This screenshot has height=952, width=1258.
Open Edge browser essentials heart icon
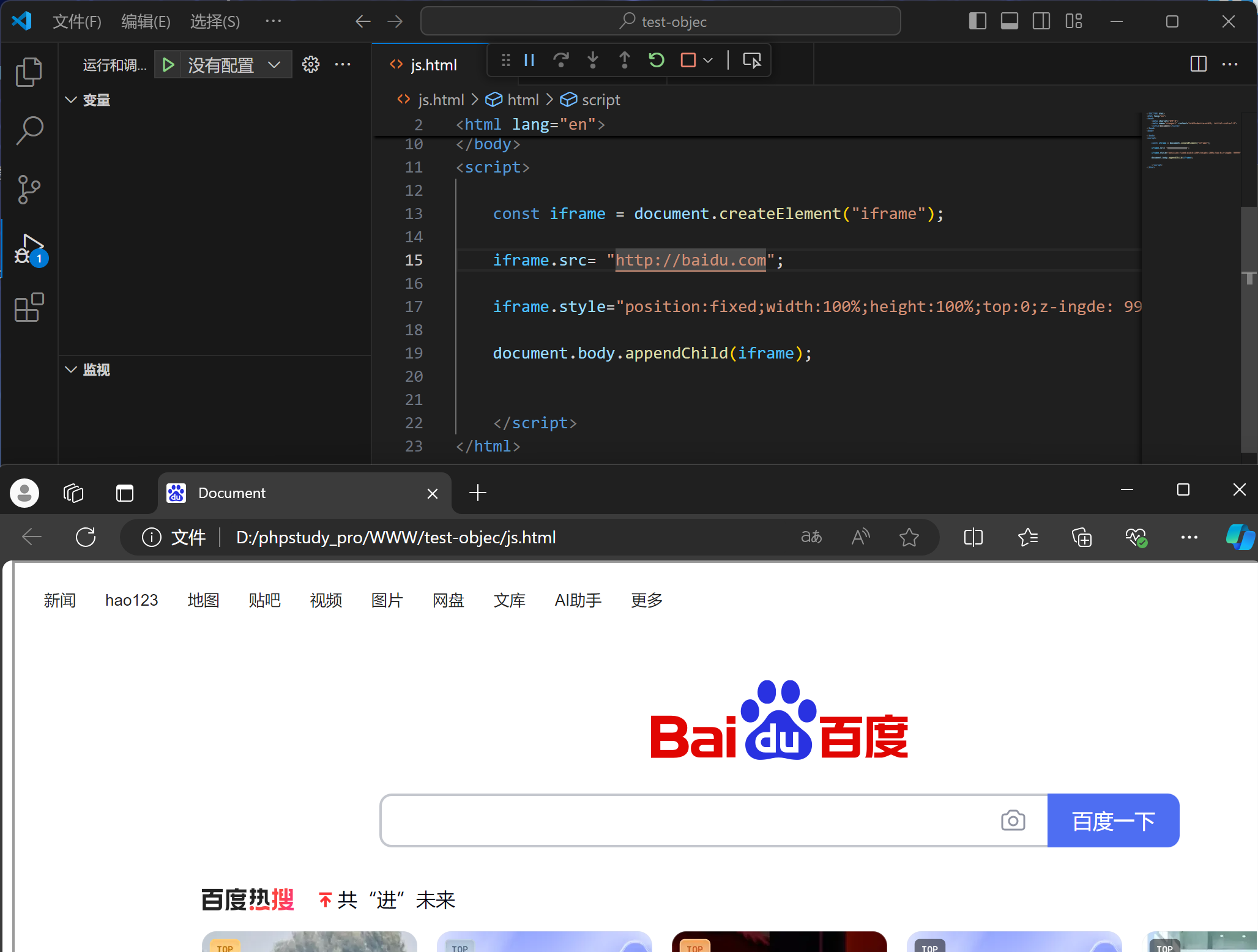pos(1136,537)
